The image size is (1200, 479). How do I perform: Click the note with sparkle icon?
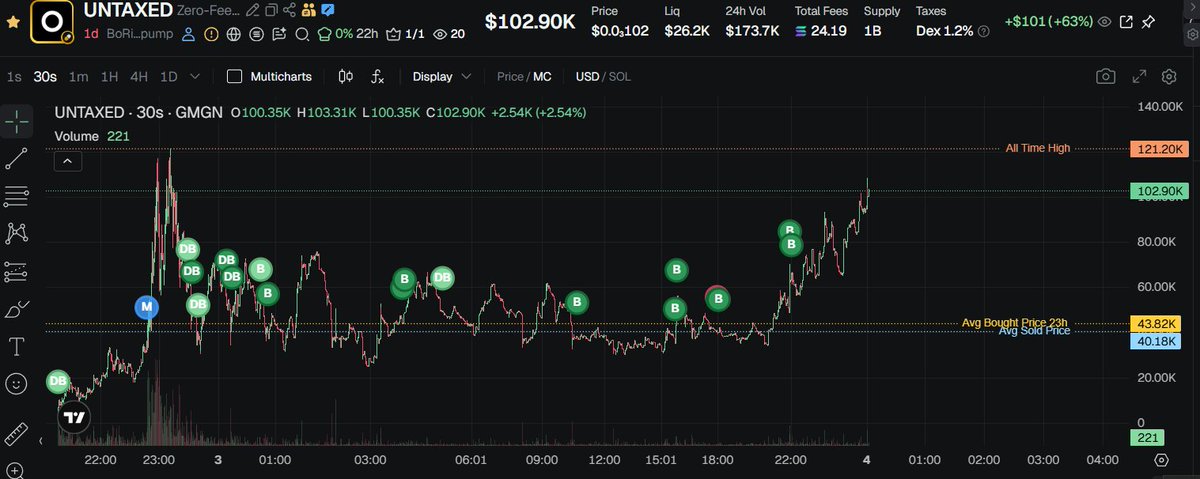(278, 33)
